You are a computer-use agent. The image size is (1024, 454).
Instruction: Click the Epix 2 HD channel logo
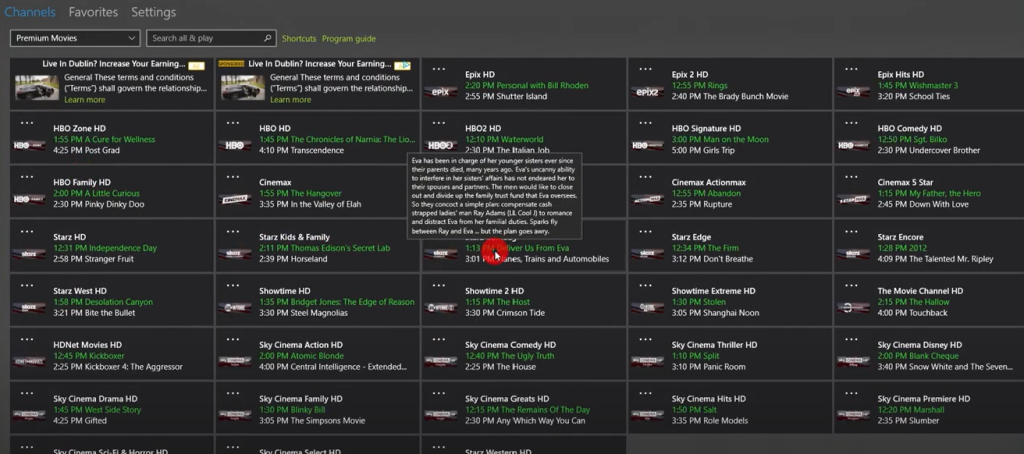click(647, 92)
